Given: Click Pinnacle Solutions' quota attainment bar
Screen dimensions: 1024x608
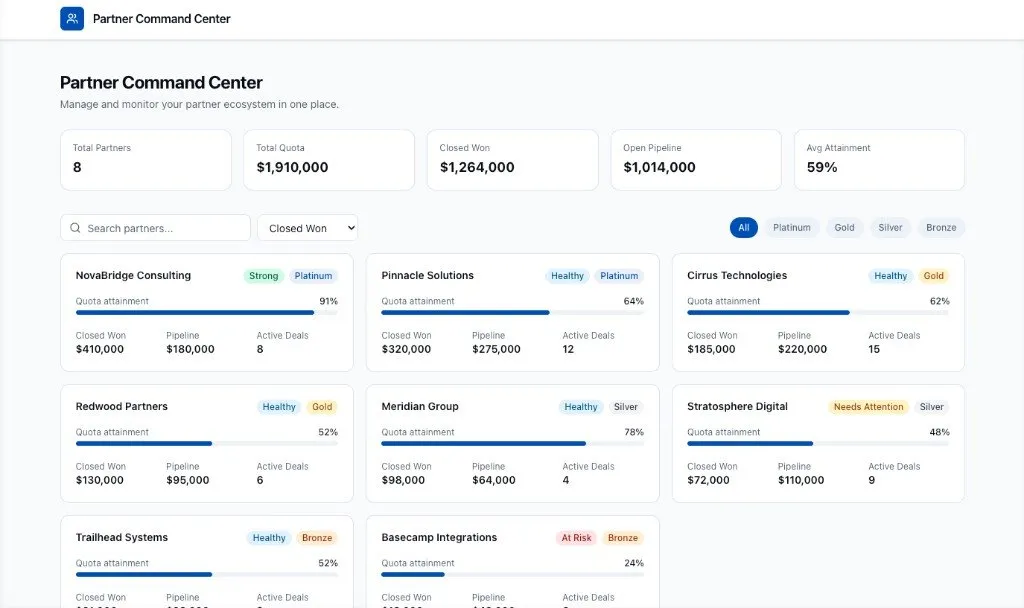Looking at the screenshot, I should [513, 313].
